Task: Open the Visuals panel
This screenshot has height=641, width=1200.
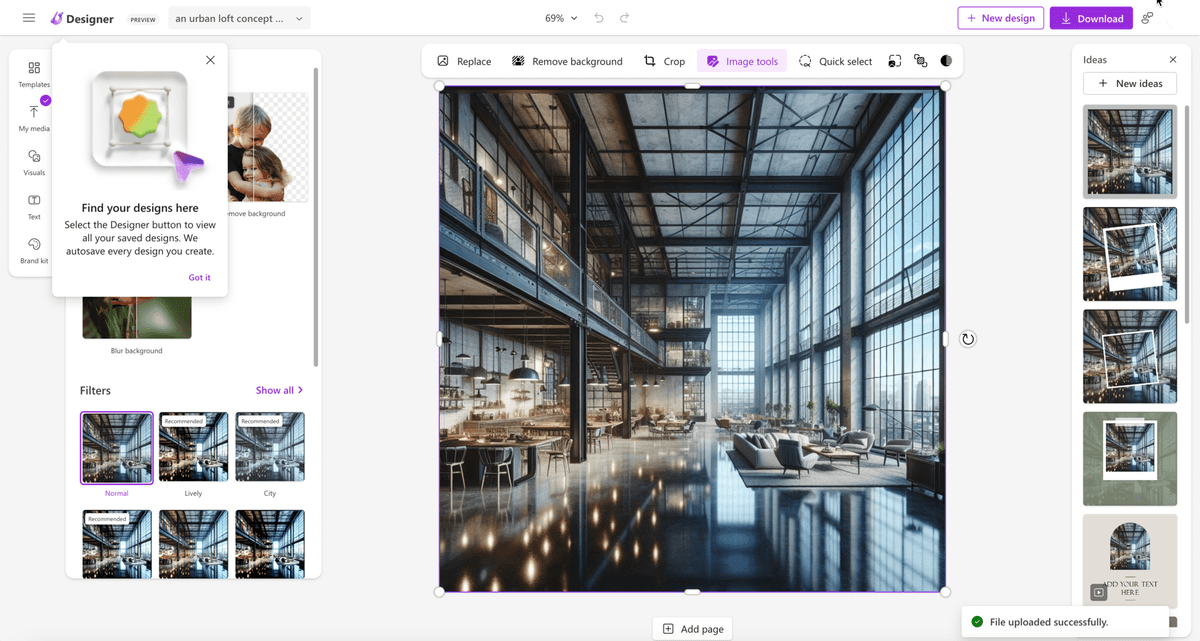Action: click(34, 161)
